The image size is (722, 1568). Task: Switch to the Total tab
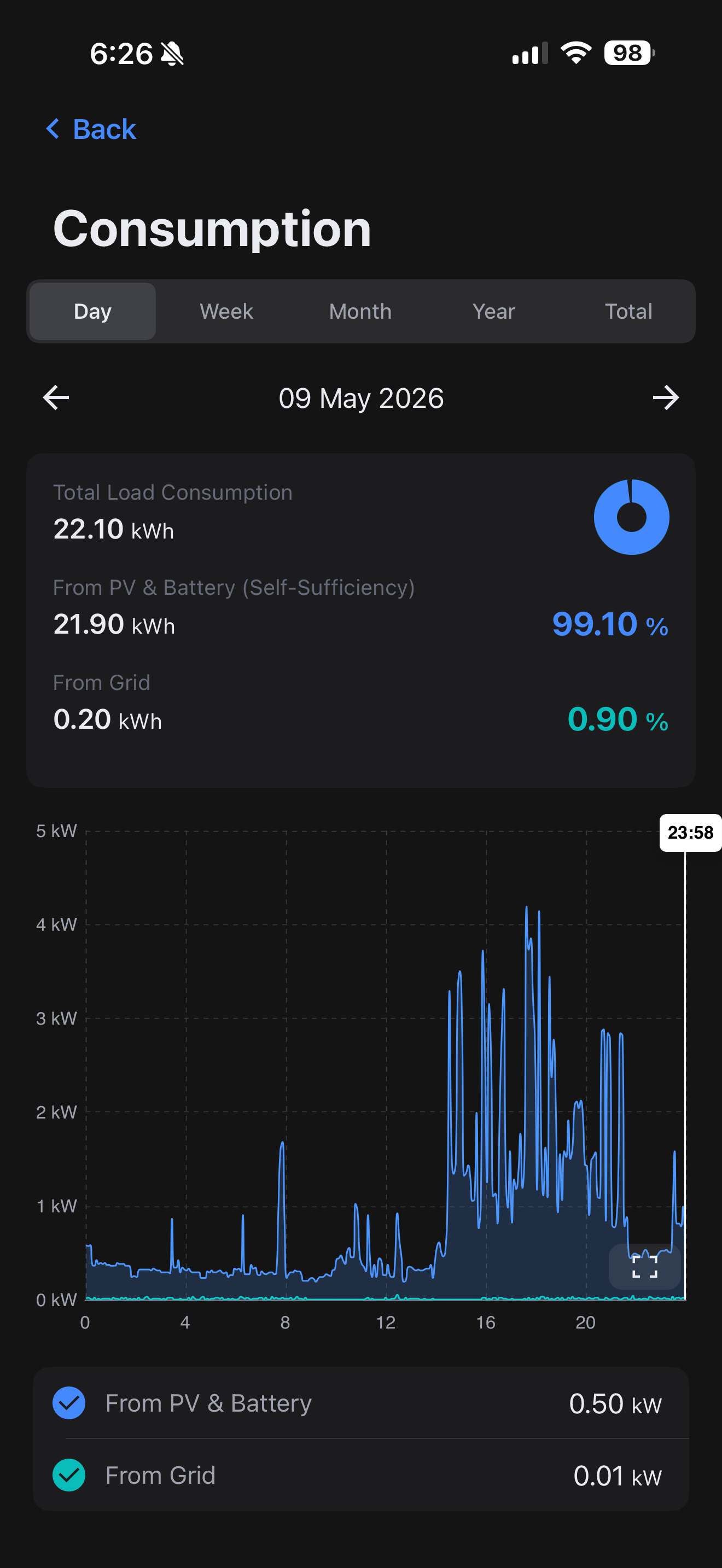click(628, 311)
